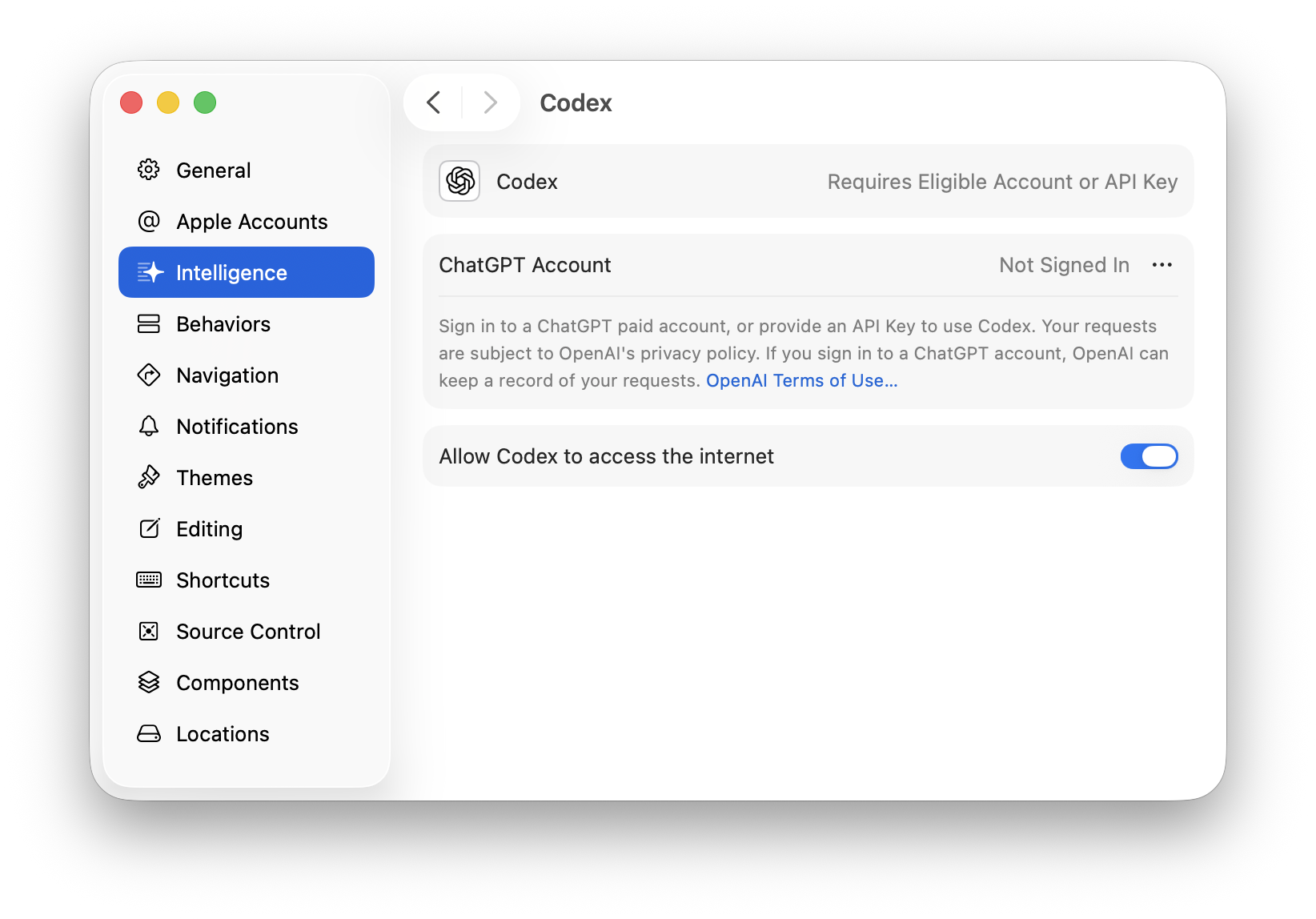The width and height of the screenshot is (1316, 919).
Task: Switch to the Components pane
Action: click(247, 682)
